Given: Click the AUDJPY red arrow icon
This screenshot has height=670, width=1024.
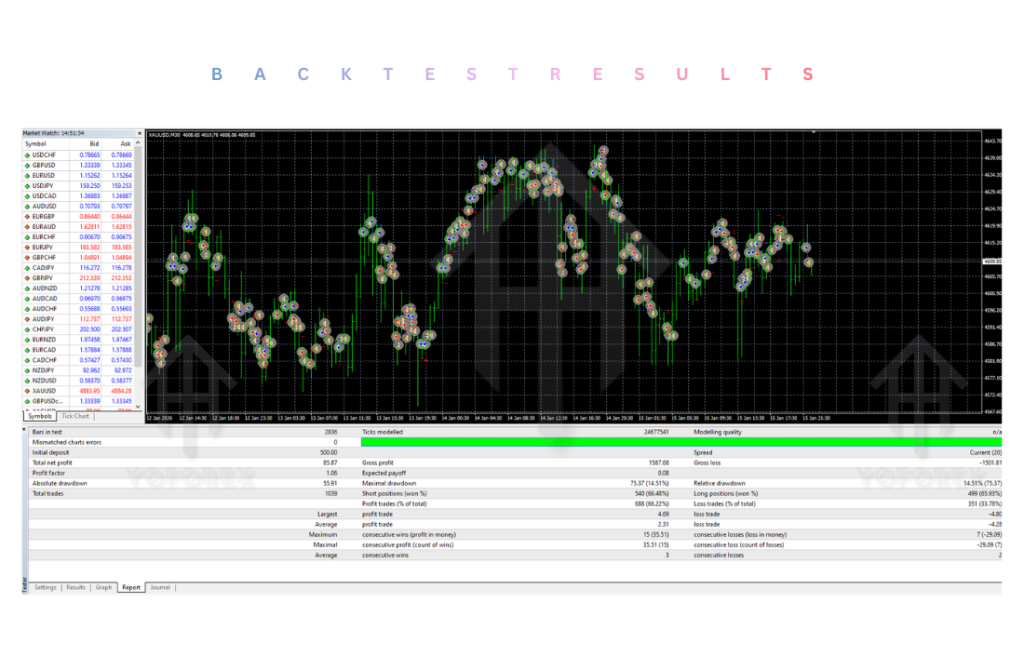Looking at the screenshot, I should 28,319.
